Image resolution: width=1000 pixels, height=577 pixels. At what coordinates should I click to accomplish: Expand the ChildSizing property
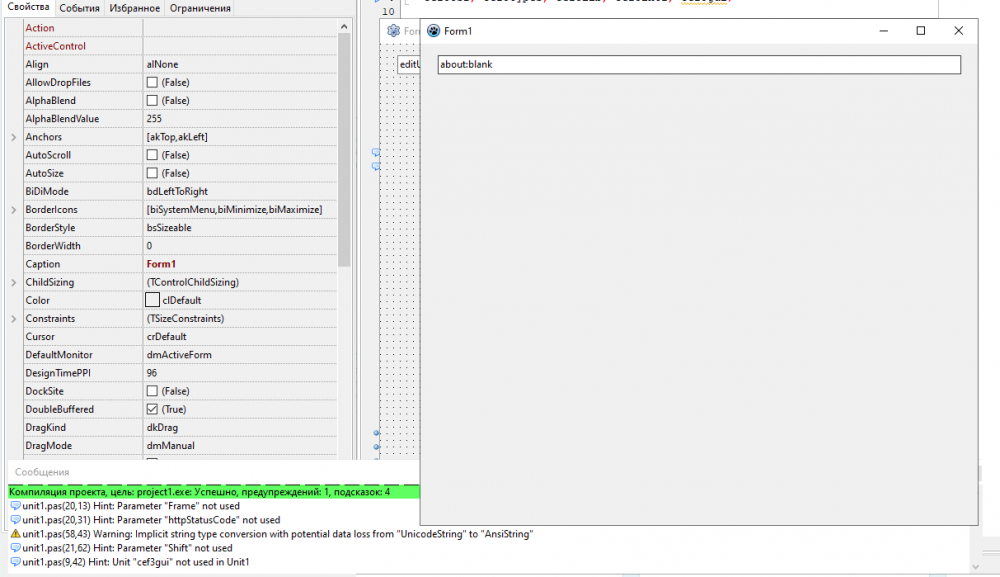click(x=13, y=282)
